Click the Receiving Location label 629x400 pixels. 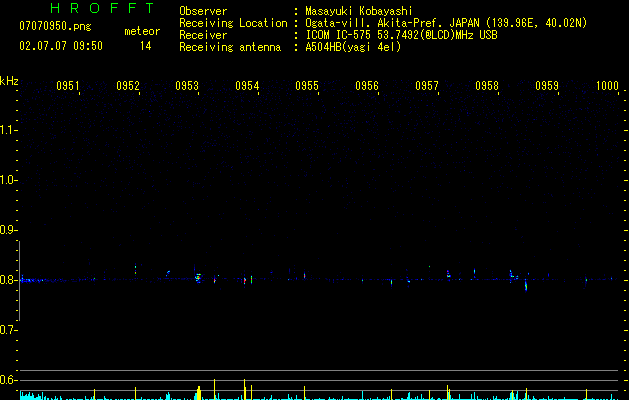233,23
